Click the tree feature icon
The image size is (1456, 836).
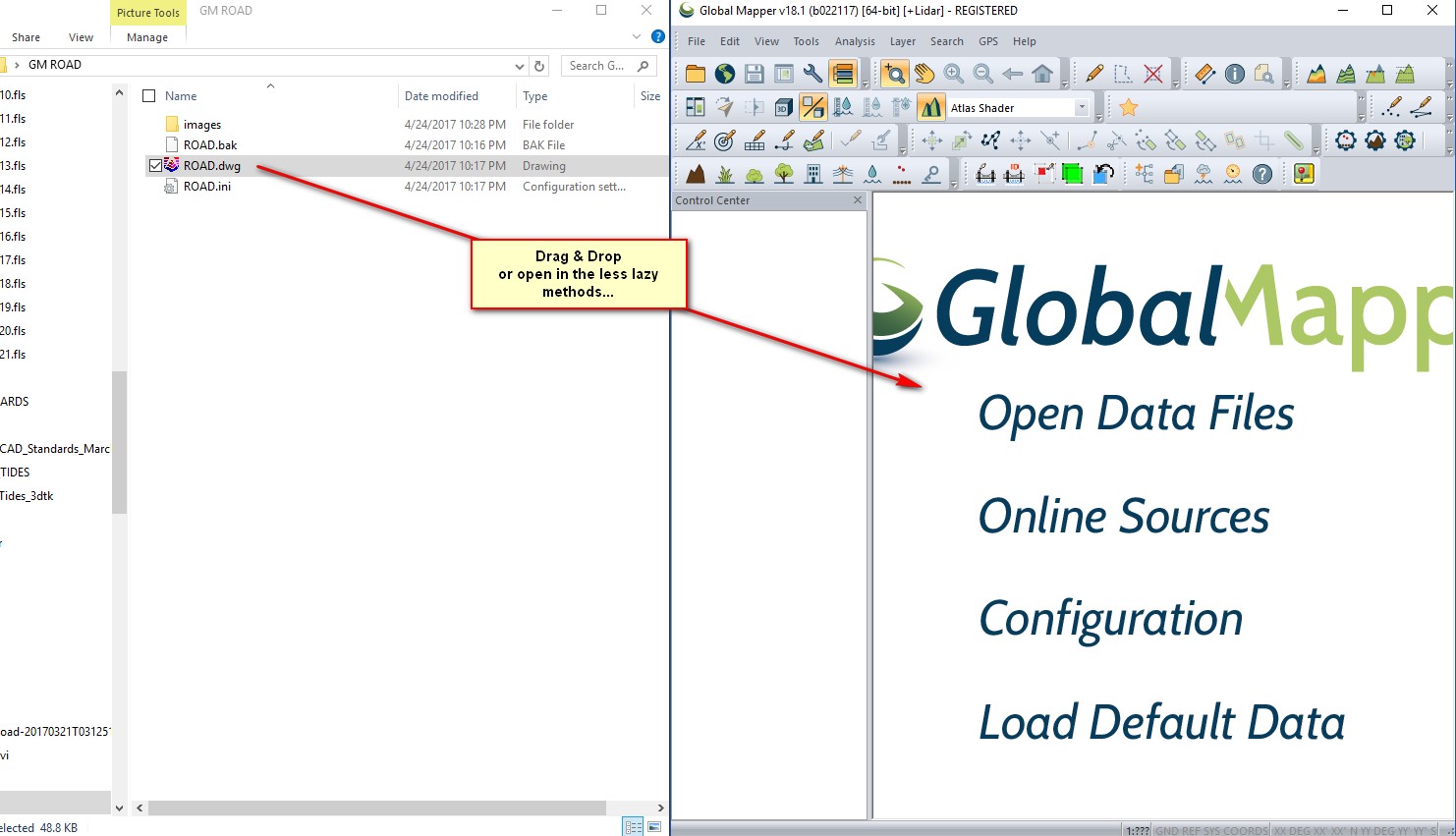tap(784, 174)
